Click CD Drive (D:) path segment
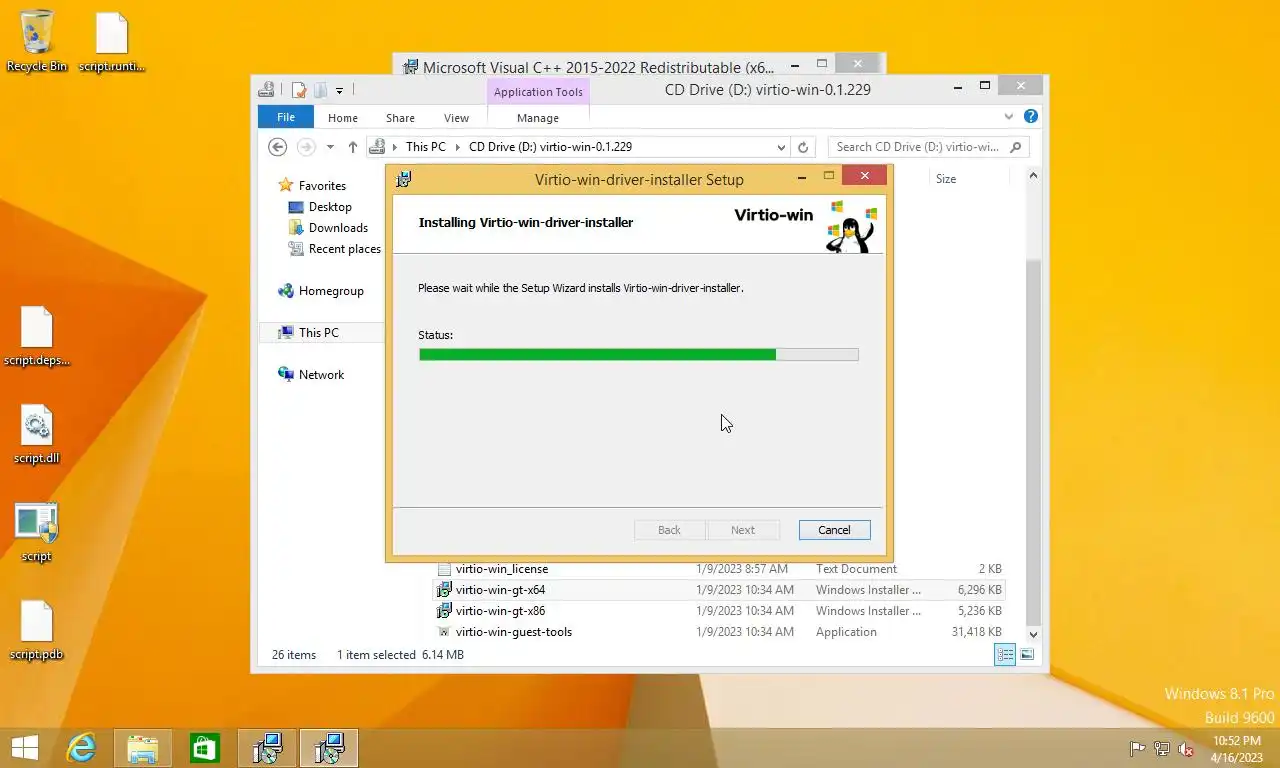The height and width of the screenshot is (768, 1280). (550, 147)
